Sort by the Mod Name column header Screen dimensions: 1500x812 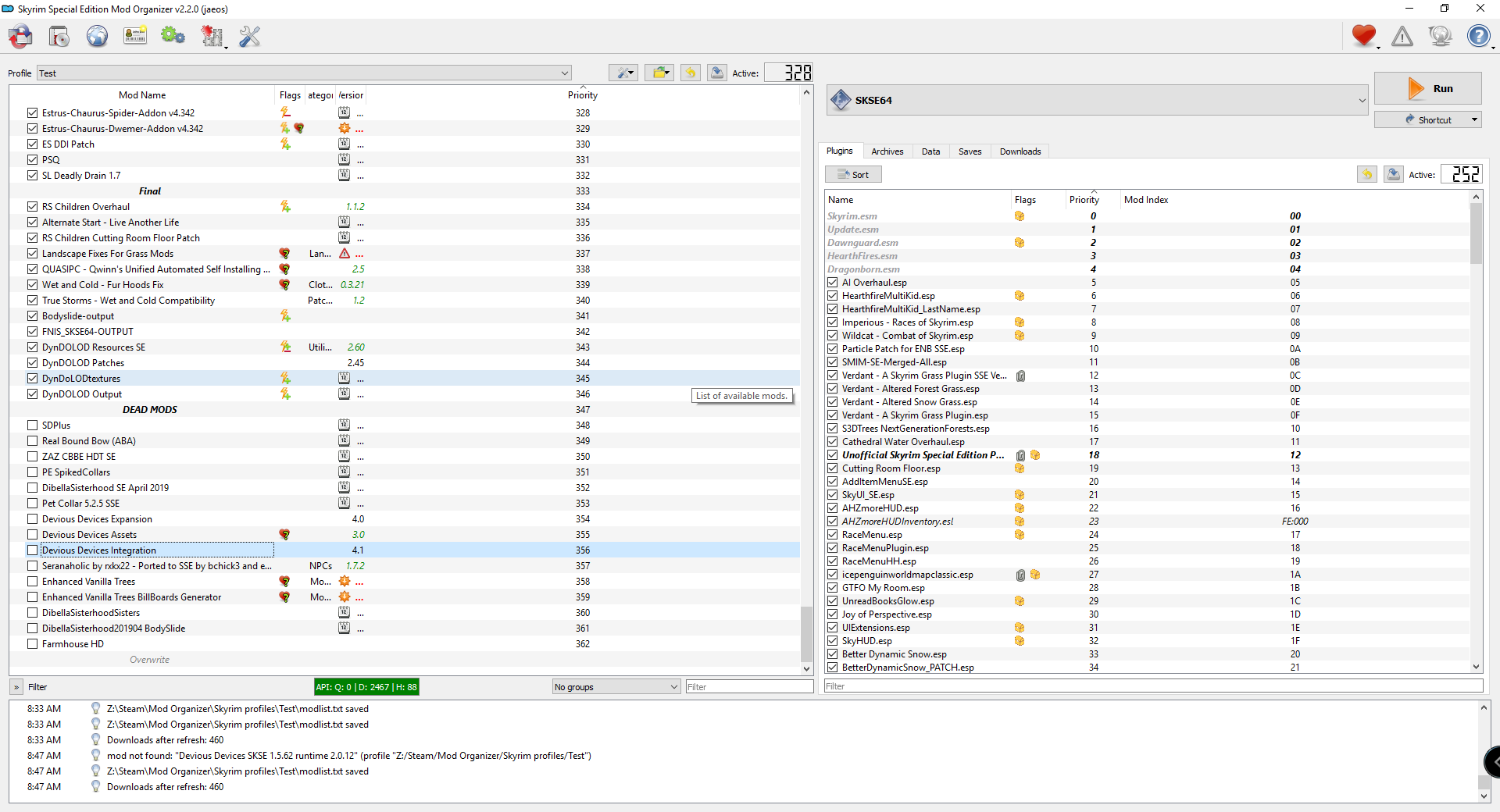[142, 94]
